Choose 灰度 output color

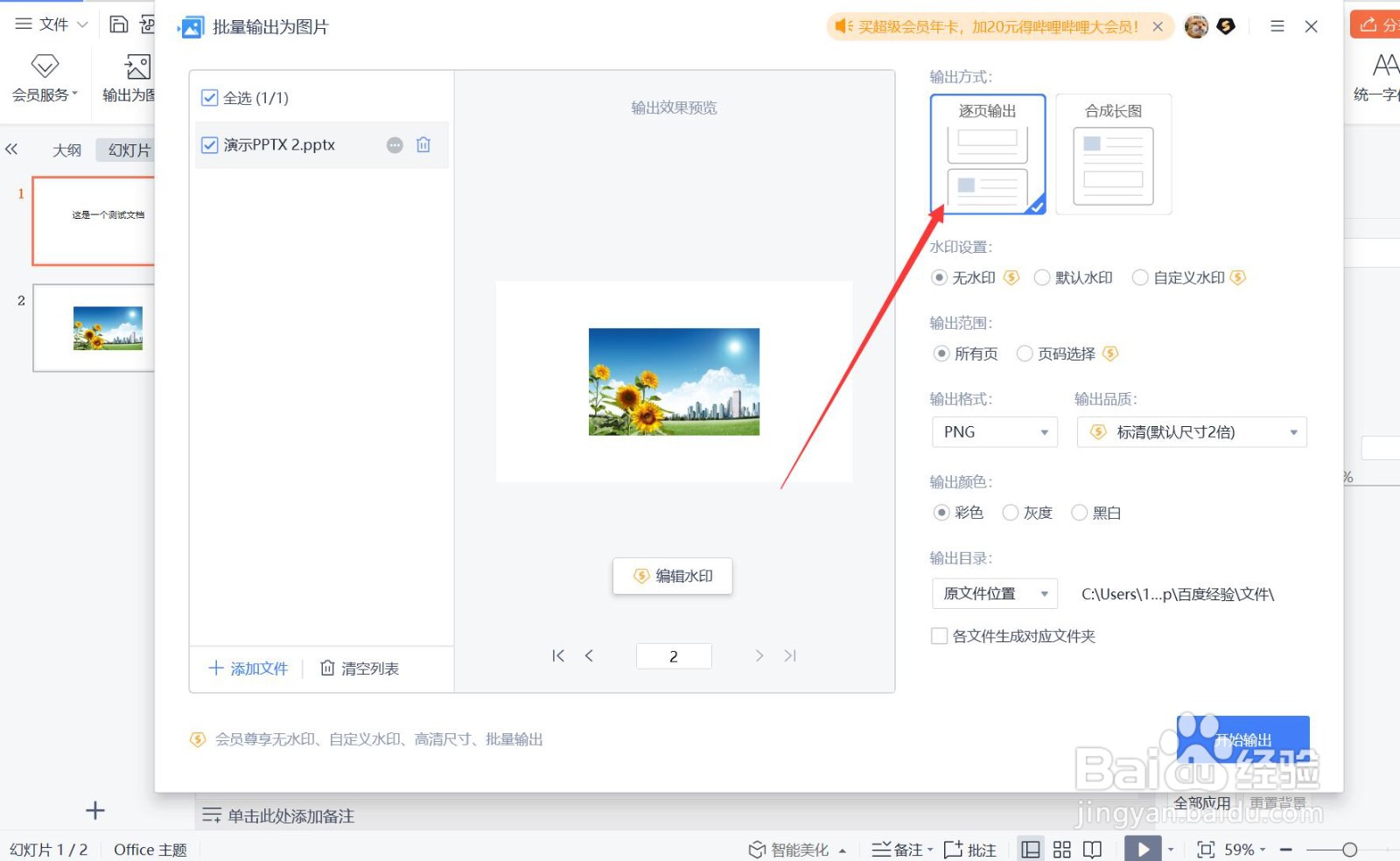(1011, 513)
